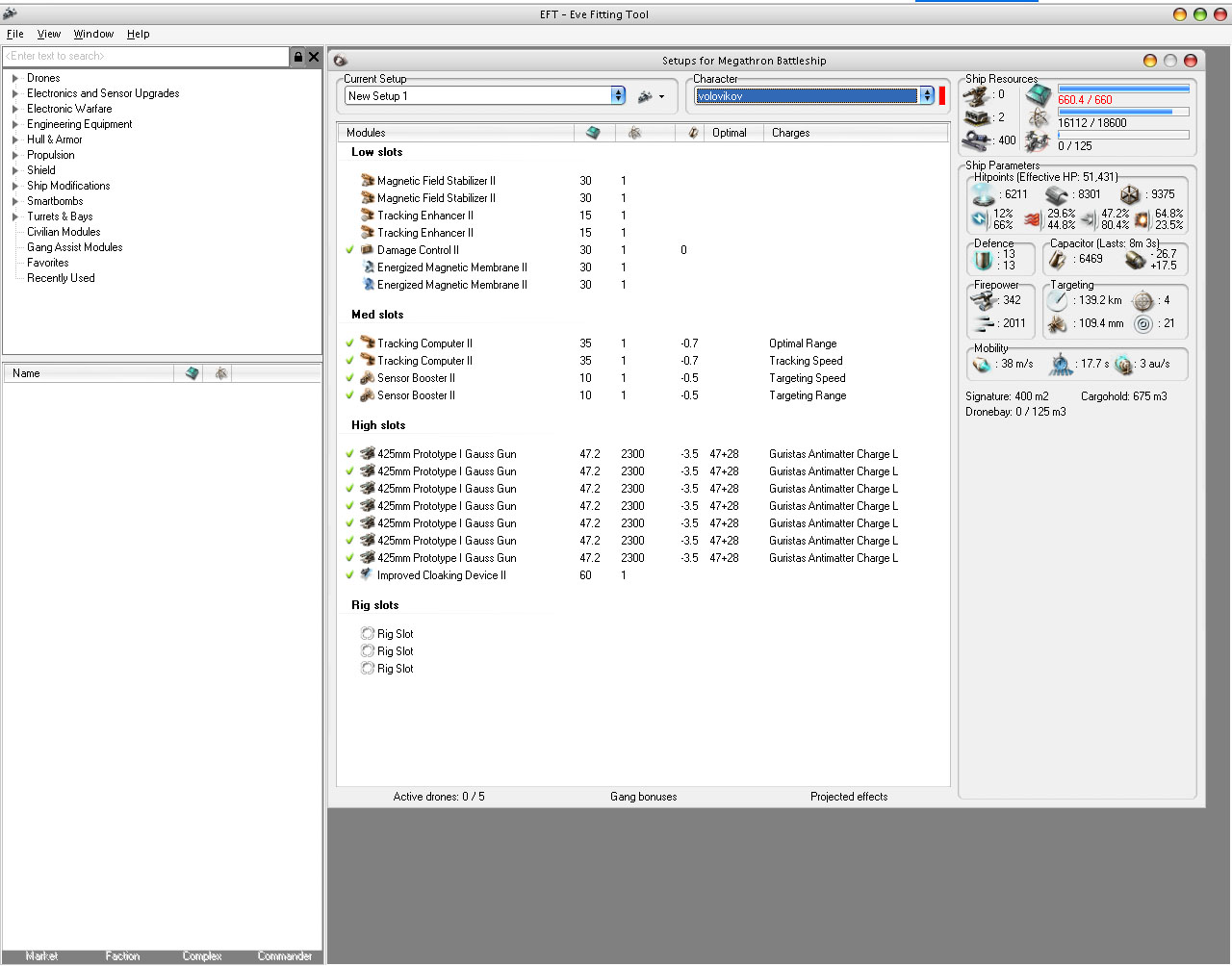The height and width of the screenshot is (966, 1232).
Task: Toggle Improved Cloaking Device II checkmark
Action: tap(350, 575)
